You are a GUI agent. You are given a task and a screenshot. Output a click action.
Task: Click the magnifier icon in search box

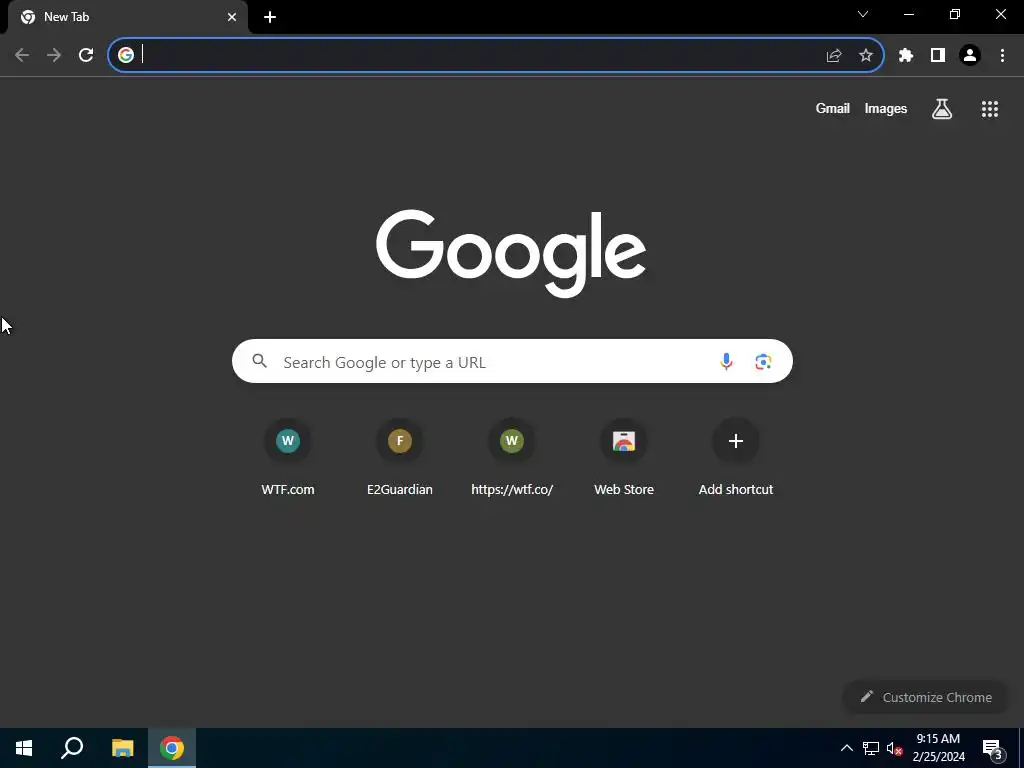click(260, 361)
